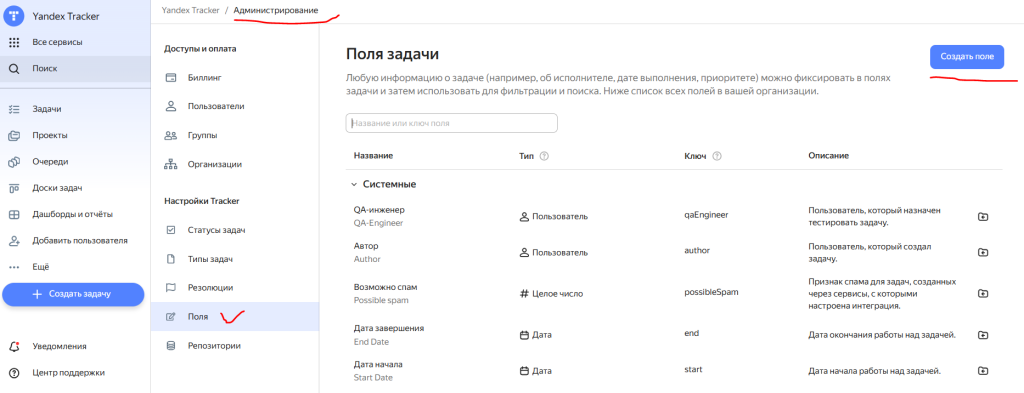
Task: Click the Ещё three-dots icon
Action: click(14, 267)
